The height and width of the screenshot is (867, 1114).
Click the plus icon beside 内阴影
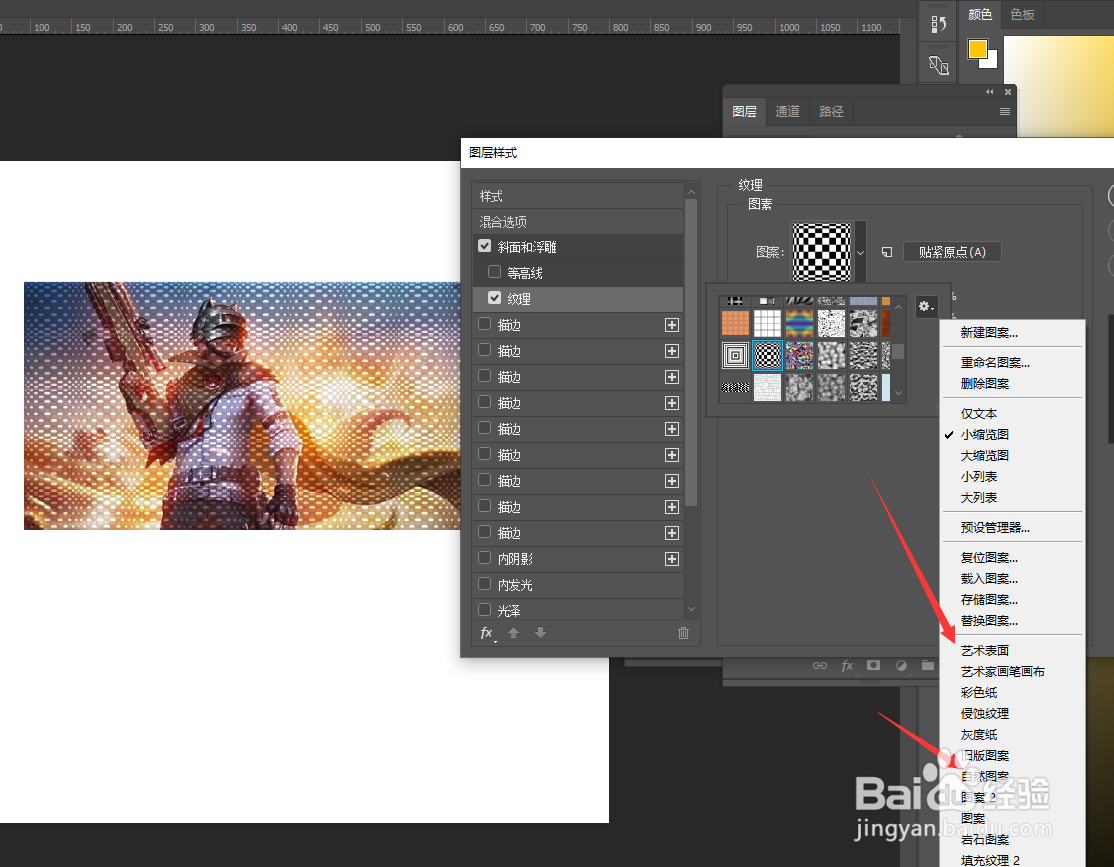click(671, 559)
